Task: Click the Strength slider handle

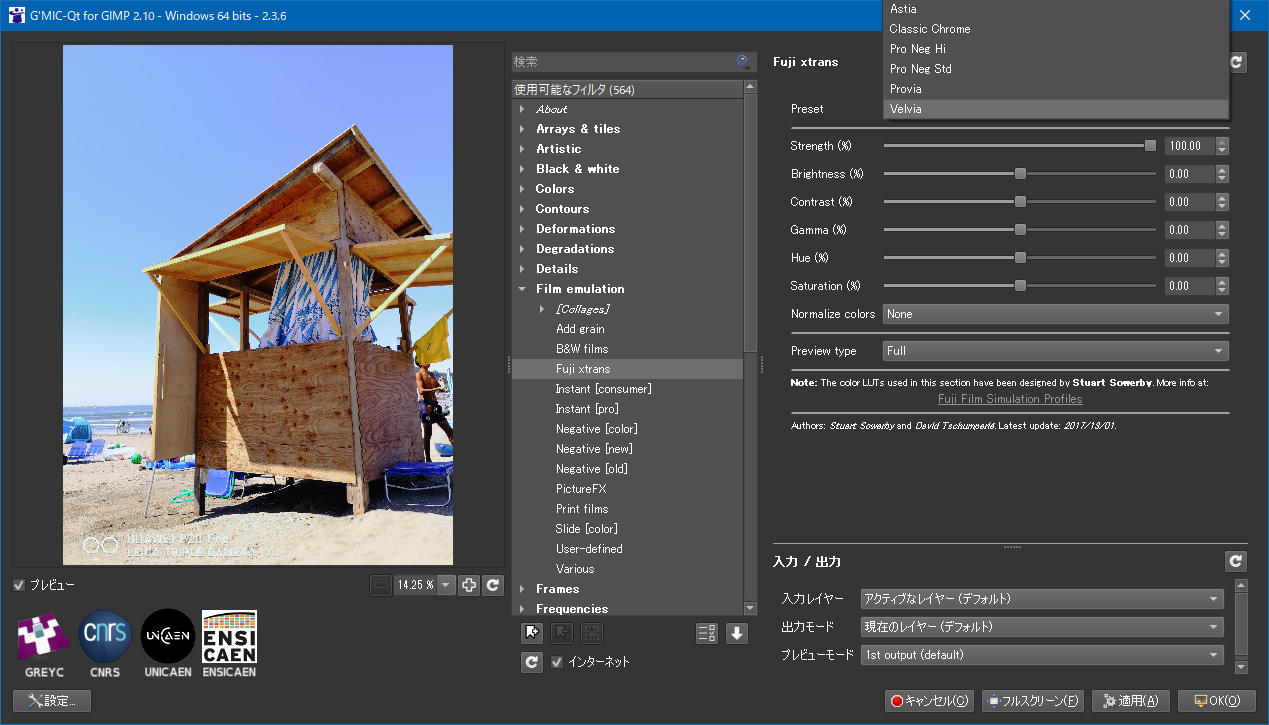Action: 1150,146
